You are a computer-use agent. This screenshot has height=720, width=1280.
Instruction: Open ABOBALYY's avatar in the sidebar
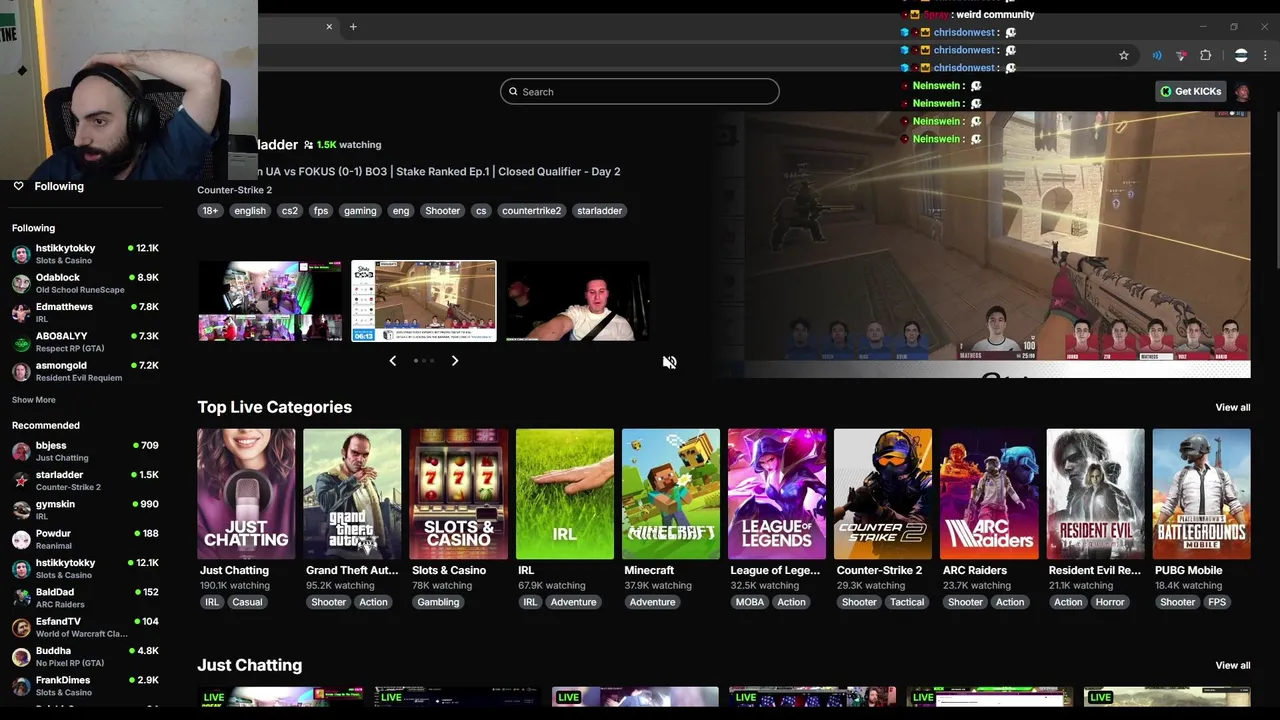tap(21, 342)
